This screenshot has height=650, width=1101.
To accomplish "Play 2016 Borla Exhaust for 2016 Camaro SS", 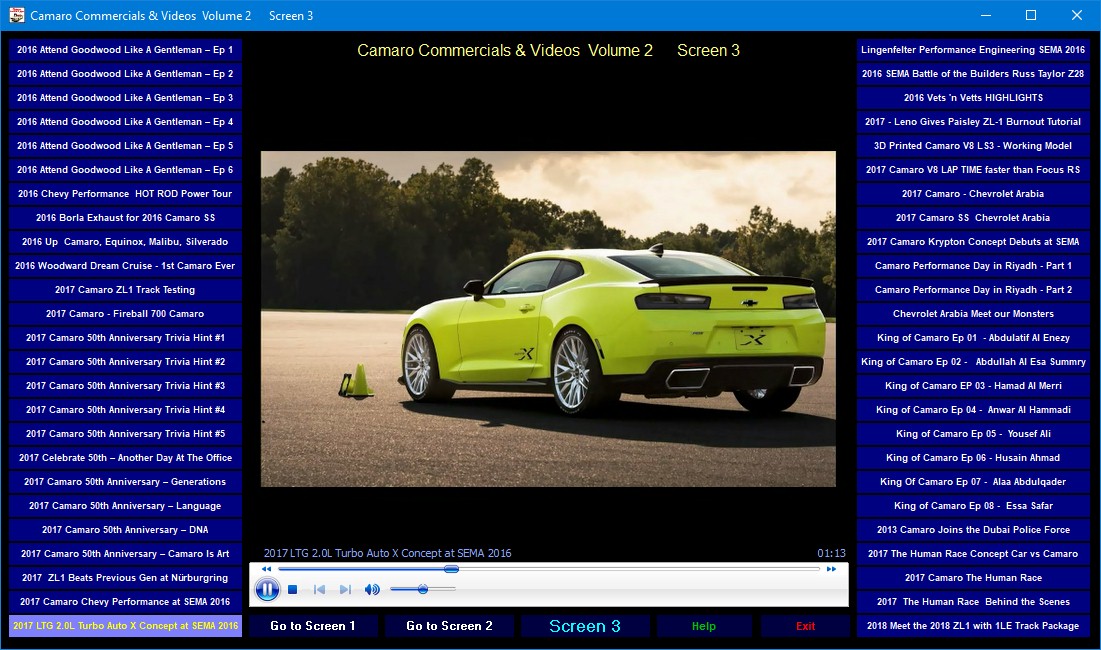I will 125,218.
